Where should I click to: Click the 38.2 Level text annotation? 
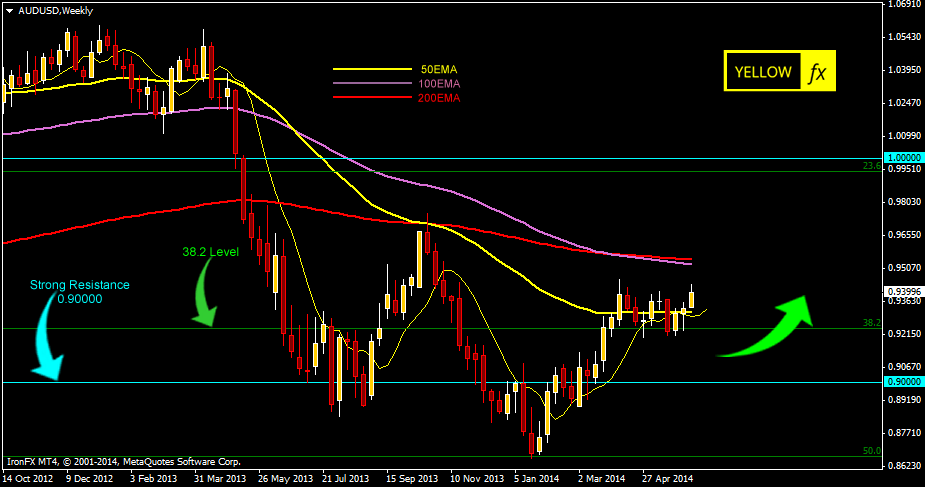coord(211,252)
